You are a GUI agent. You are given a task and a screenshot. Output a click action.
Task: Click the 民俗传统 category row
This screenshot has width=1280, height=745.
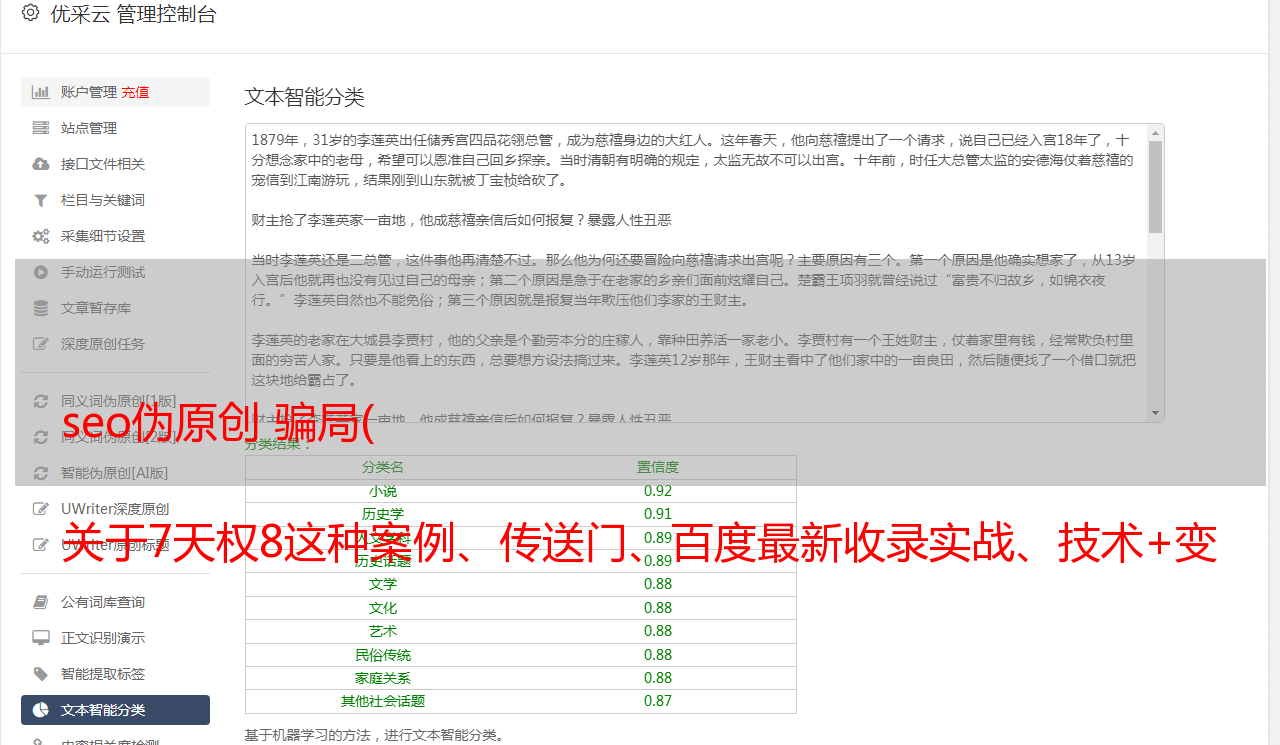pyautogui.click(x=521, y=655)
